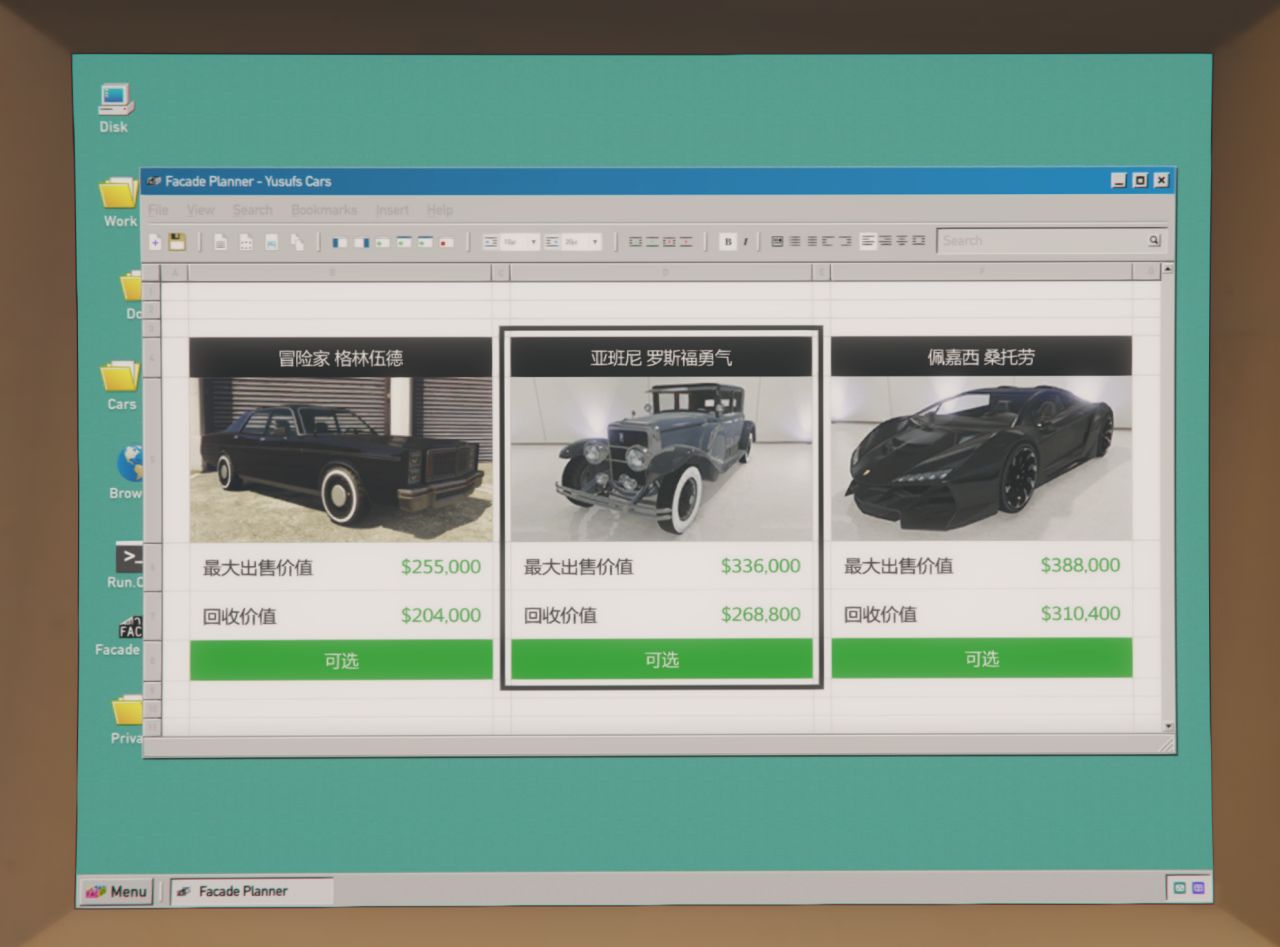Viewport: 1280px width, 947px height.
Task: Click 可选 button under 冒险家 格林伍德
Action: (x=341, y=661)
